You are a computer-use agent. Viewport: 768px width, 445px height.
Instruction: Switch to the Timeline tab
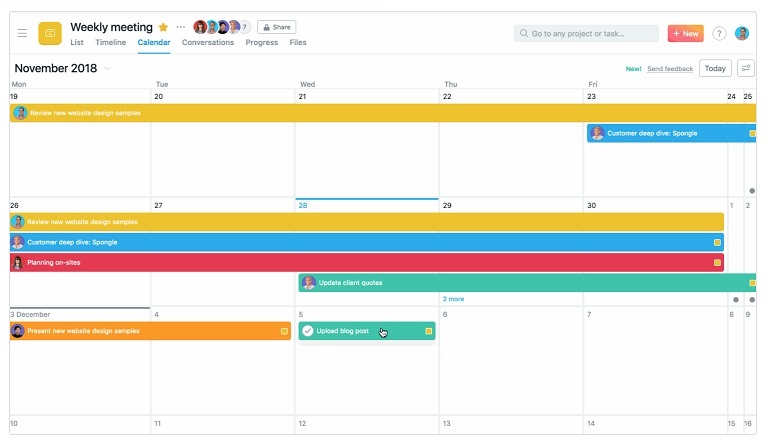[110, 43]
